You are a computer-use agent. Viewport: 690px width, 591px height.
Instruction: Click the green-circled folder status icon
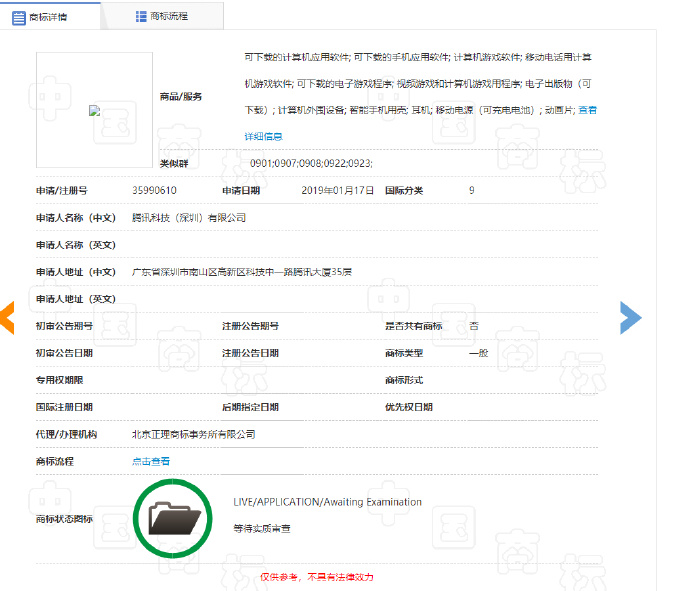pyautogui.click(x=175, y=517)
